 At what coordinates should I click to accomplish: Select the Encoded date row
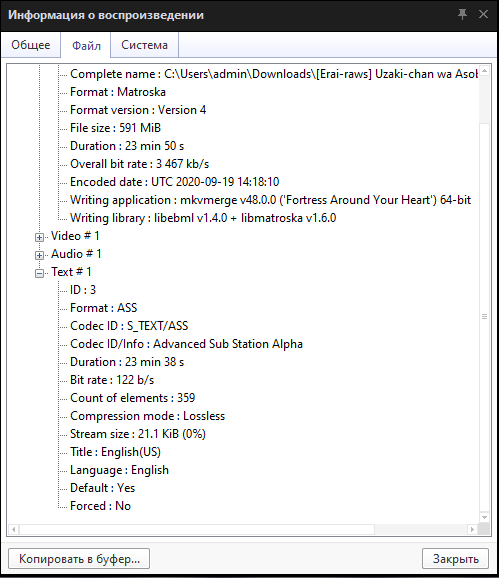coord(175,182)
